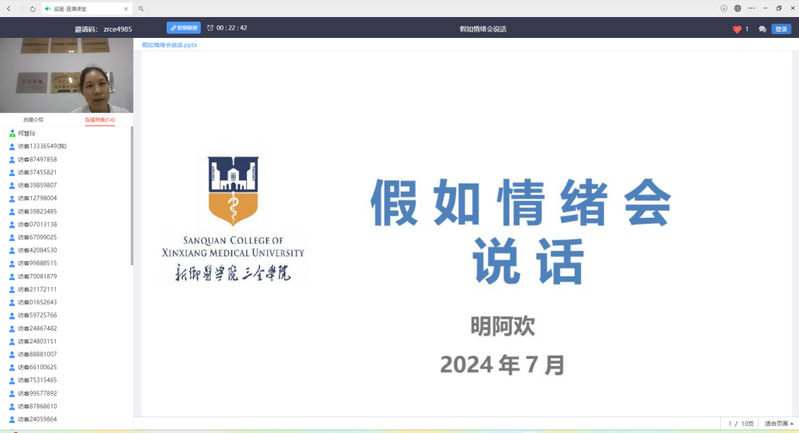Click the browser back arrow
The image size is (799, 433).
click(x=8, y=8)
